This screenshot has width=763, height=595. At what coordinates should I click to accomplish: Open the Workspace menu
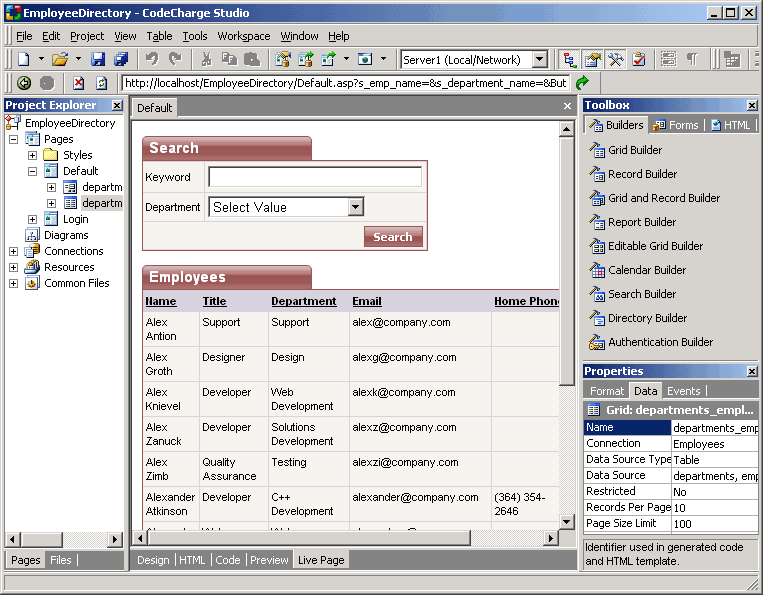(243, 36)
